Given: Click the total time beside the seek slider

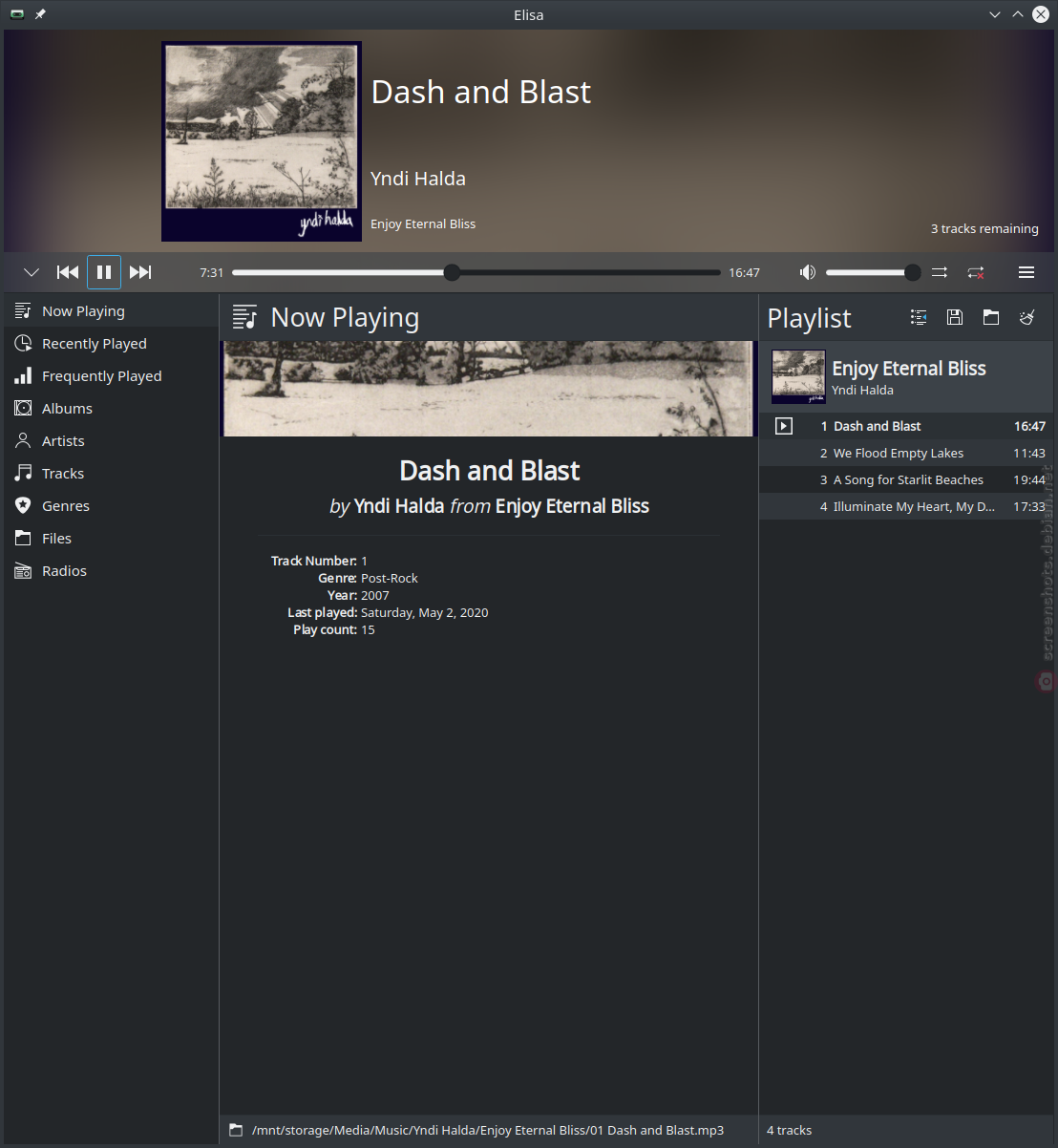Looking at the screenshot, I should click(x=745, y=273).
